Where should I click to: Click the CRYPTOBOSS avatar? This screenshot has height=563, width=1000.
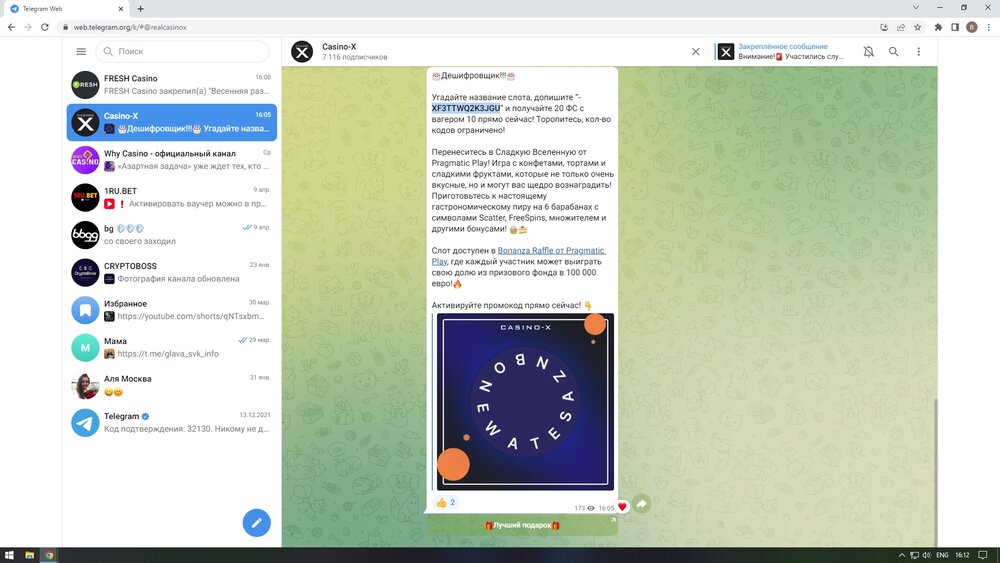(x=85, y=272)
